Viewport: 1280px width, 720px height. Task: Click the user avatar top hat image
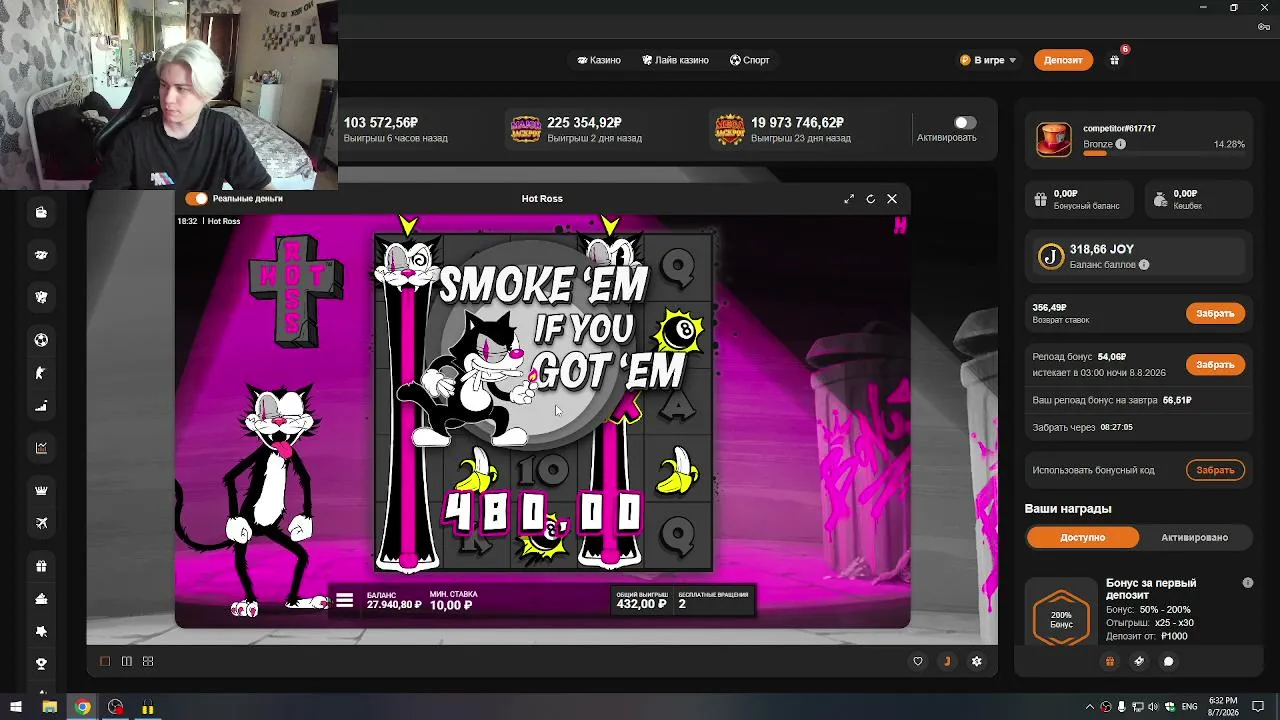coord(1053,140)
